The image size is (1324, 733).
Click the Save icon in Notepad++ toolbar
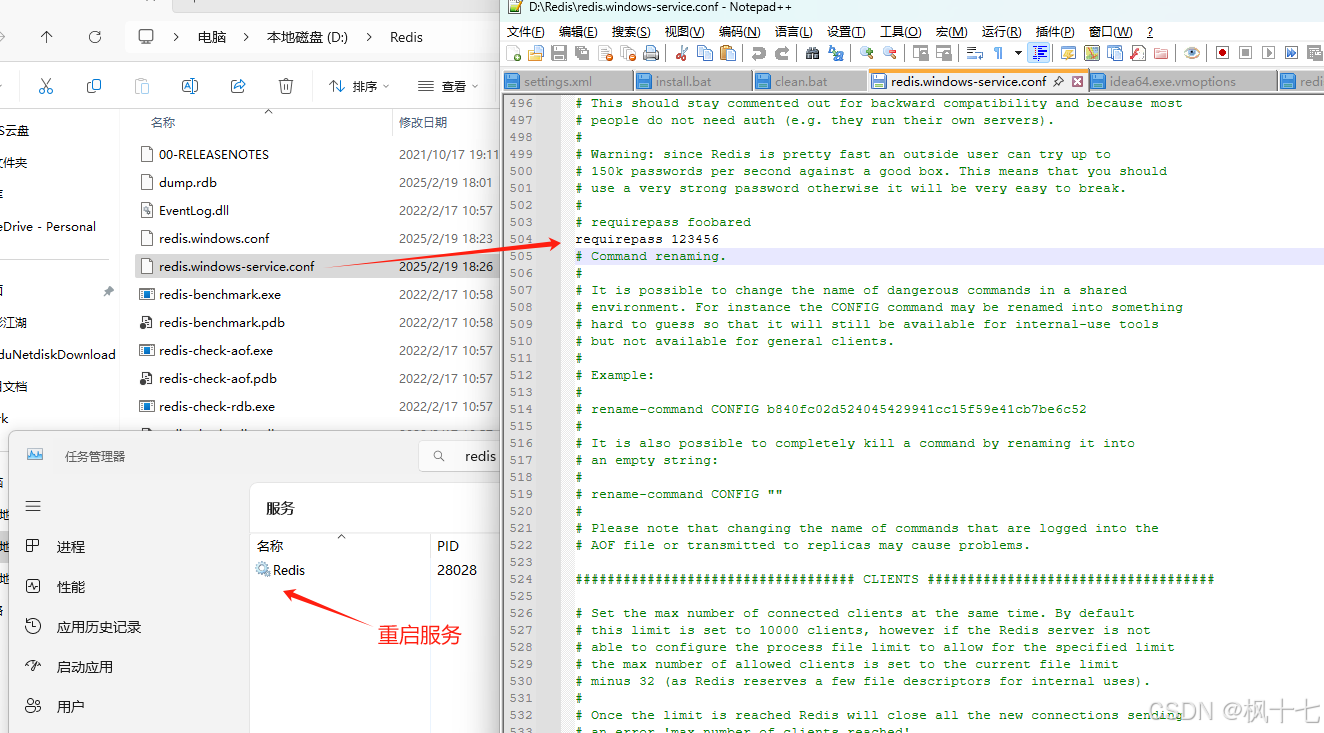pyautogui.click(x=558, y=53)
